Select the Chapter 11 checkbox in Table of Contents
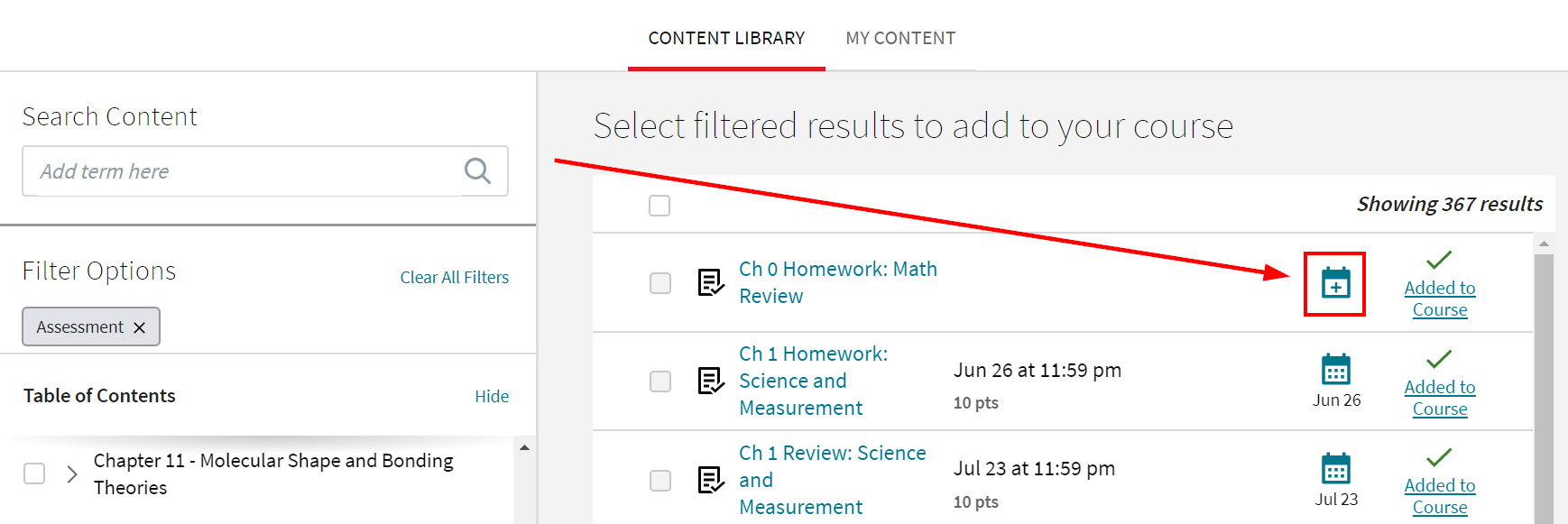 (x=33, y=473)
